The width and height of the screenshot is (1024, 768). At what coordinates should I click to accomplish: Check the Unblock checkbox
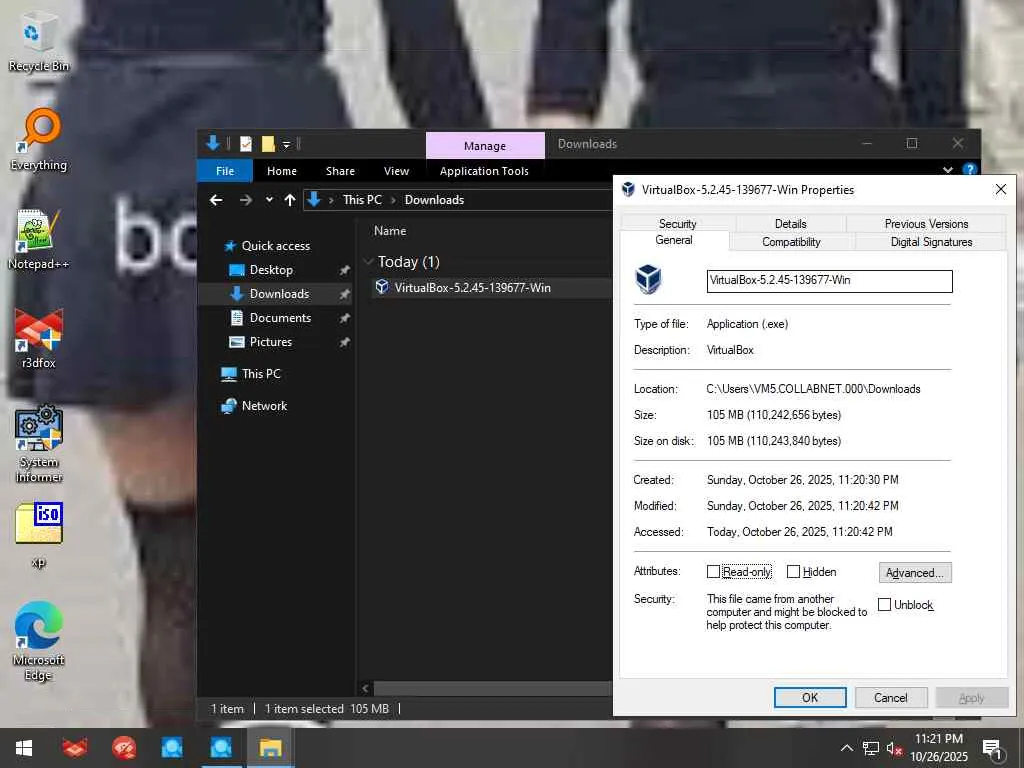coord(884,605)
